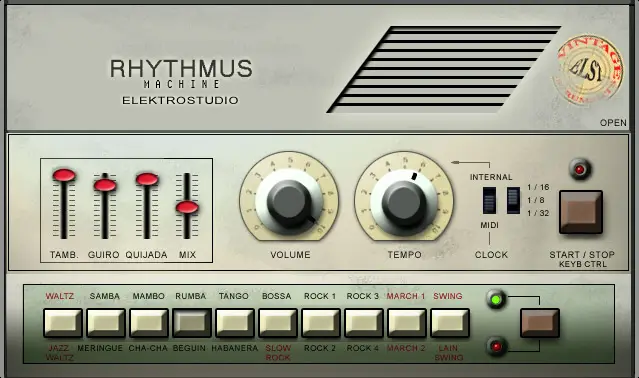Select the Tango rhythm button
This screenshot has width=639, height=378.
click(235, 323)
